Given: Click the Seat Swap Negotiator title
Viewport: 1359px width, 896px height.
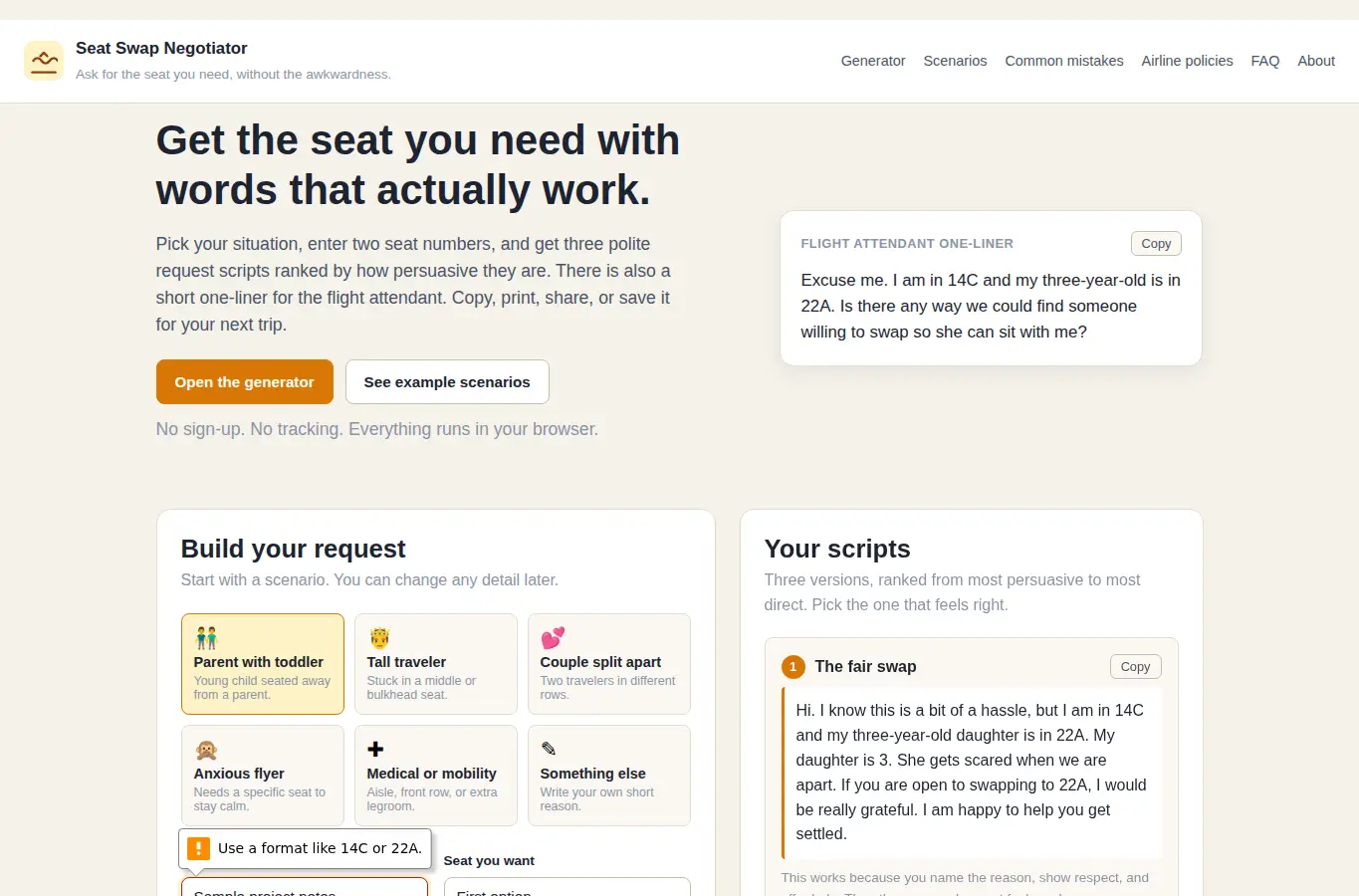Looking at the screenshot, I should coord(161,48).
